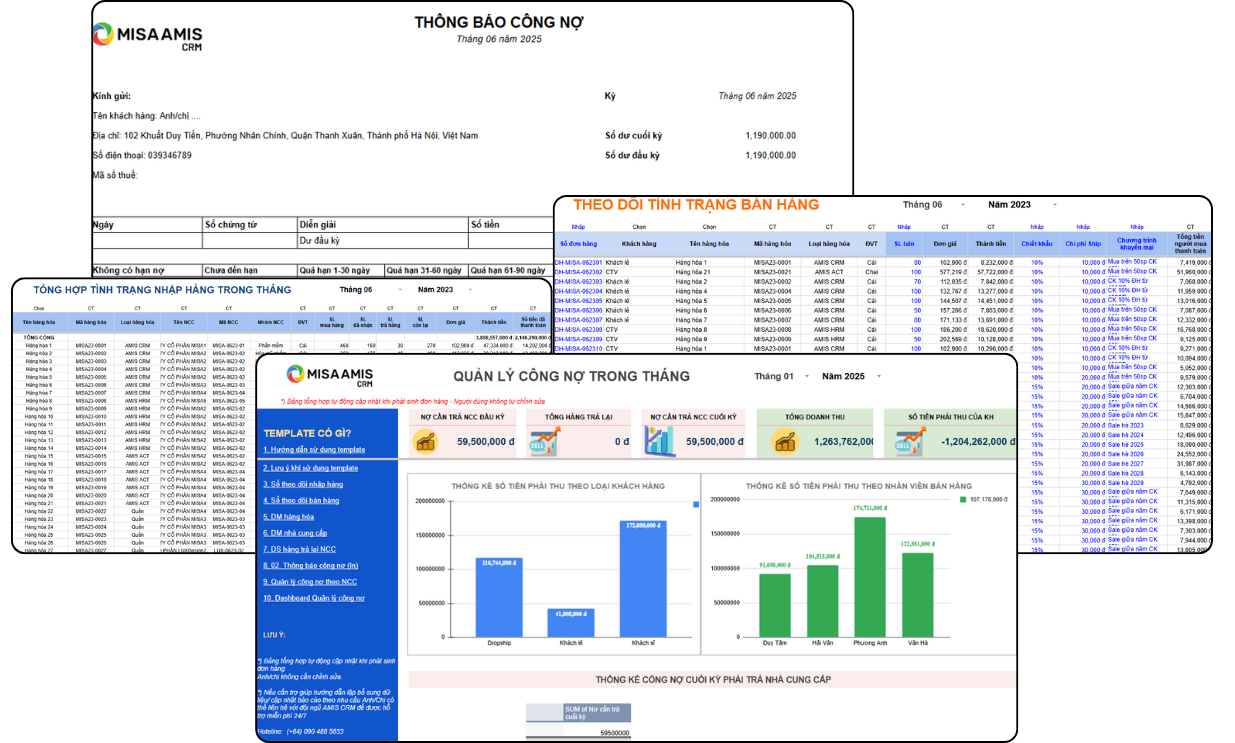
Task: Select the green Hải Vân bar in the chart
Action: tap(822, 601)
